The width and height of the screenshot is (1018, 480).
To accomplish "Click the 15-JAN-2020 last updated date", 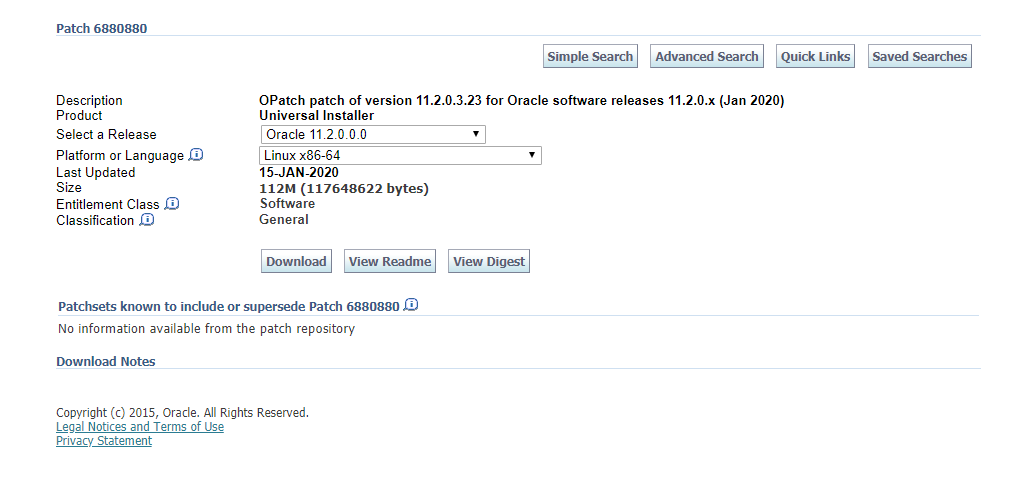I will (299, 172).
